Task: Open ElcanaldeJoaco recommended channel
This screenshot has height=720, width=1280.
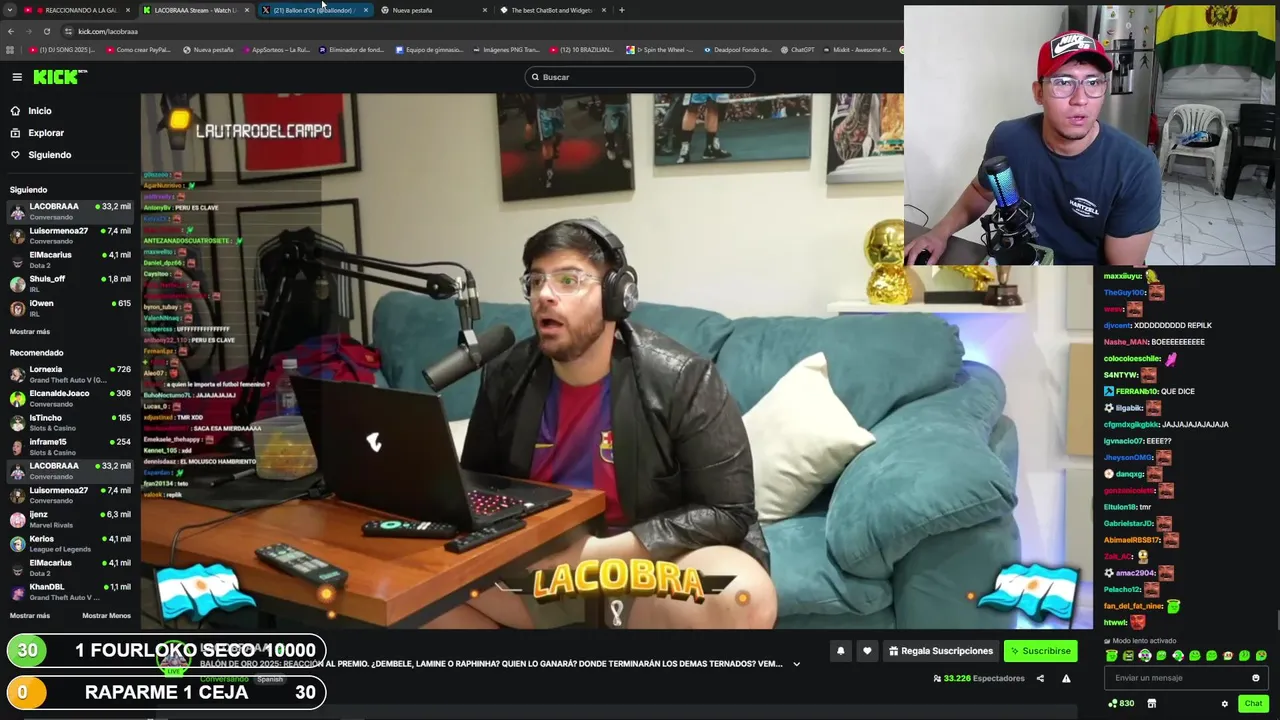Action: click(70, 398)
